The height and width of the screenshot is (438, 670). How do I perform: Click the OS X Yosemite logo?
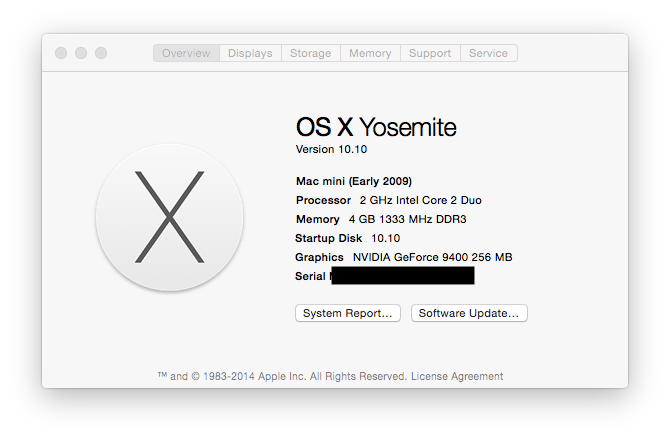point(170,218)
